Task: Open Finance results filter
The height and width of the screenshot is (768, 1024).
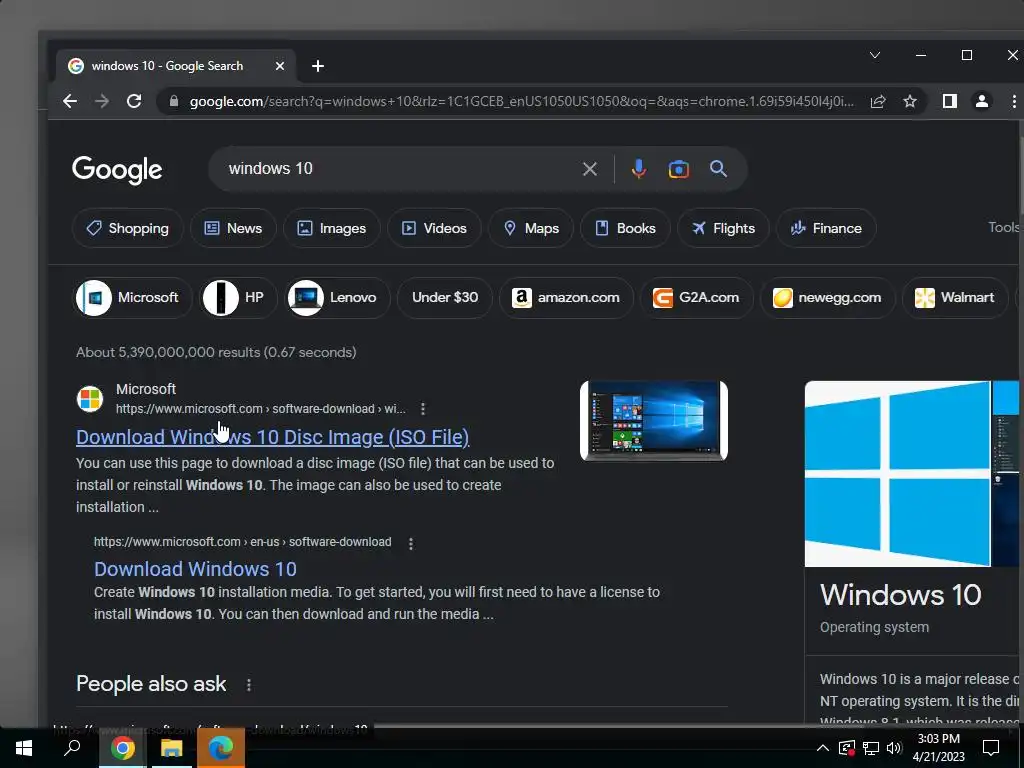Action: pos(826,228)
